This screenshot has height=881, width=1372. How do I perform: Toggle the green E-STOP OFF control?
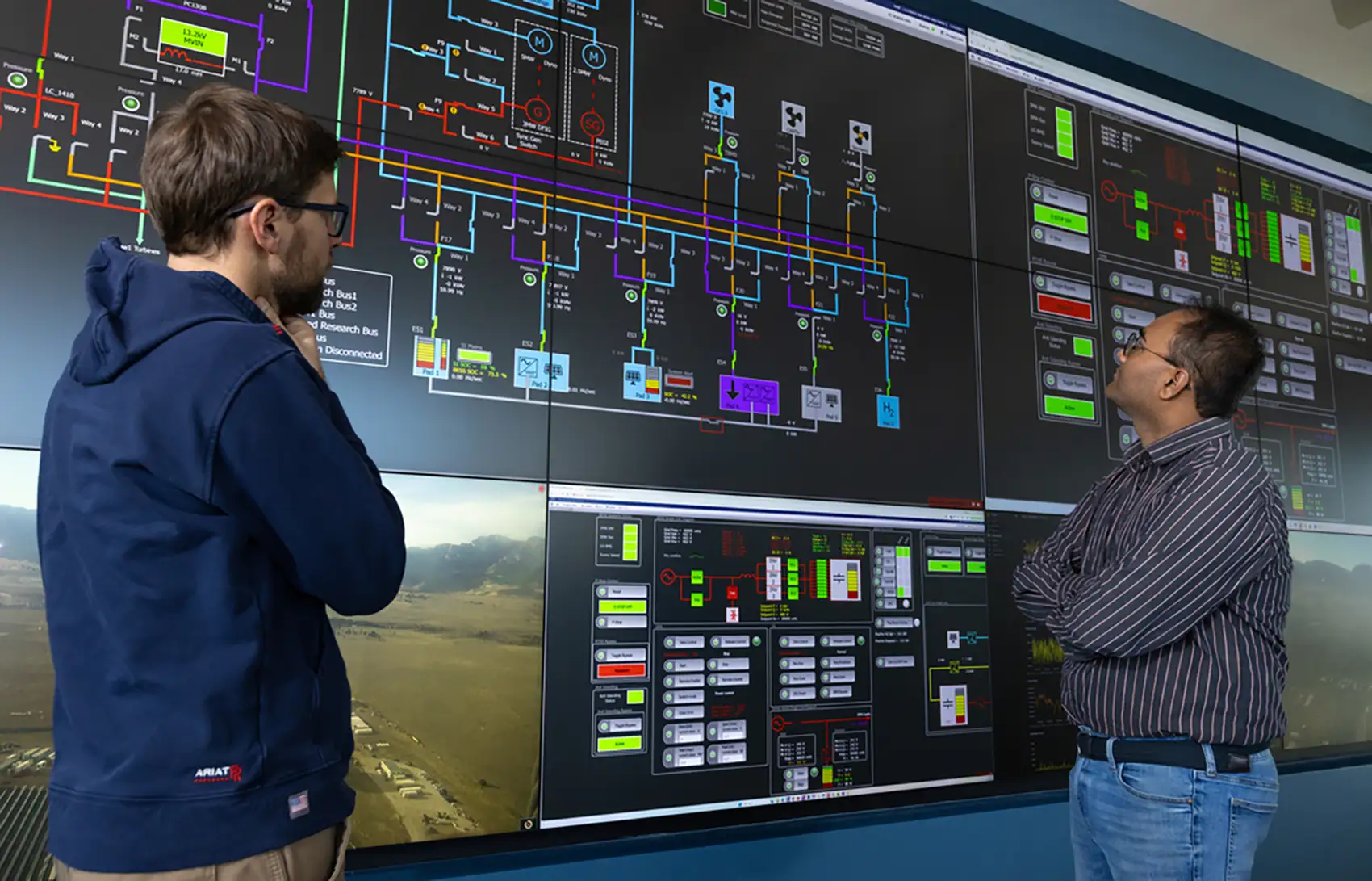621,606
